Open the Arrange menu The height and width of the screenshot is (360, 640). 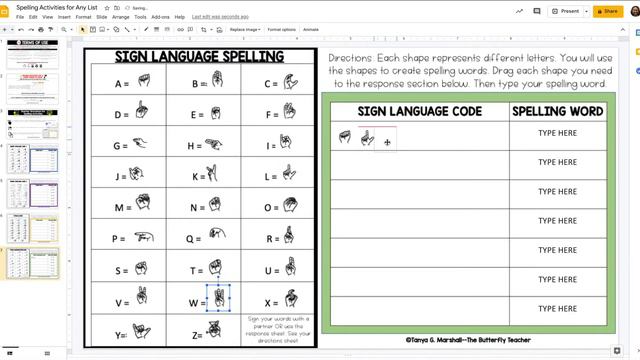[x=120, y=17]
